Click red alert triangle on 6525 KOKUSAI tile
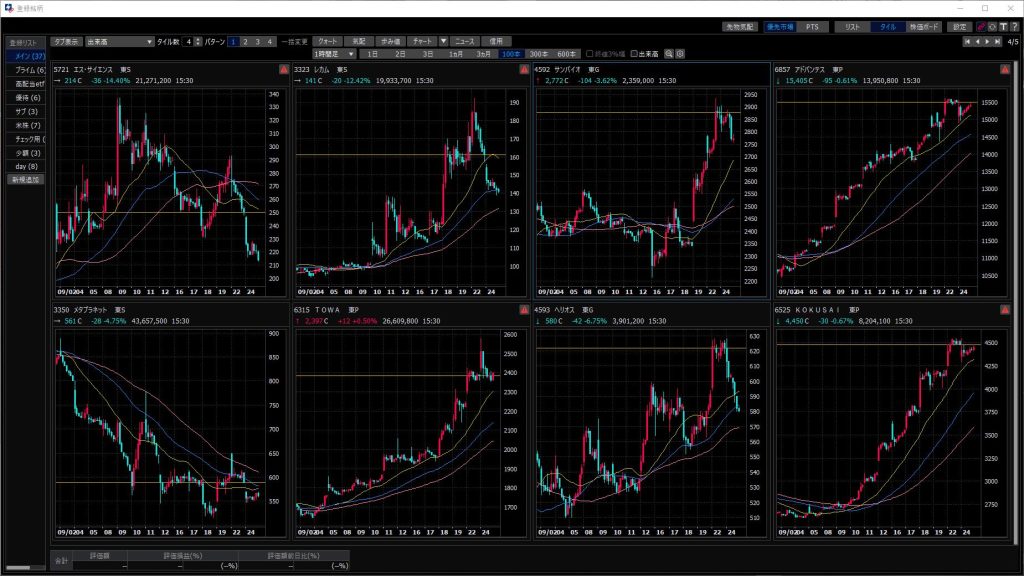 point(1006,310)
